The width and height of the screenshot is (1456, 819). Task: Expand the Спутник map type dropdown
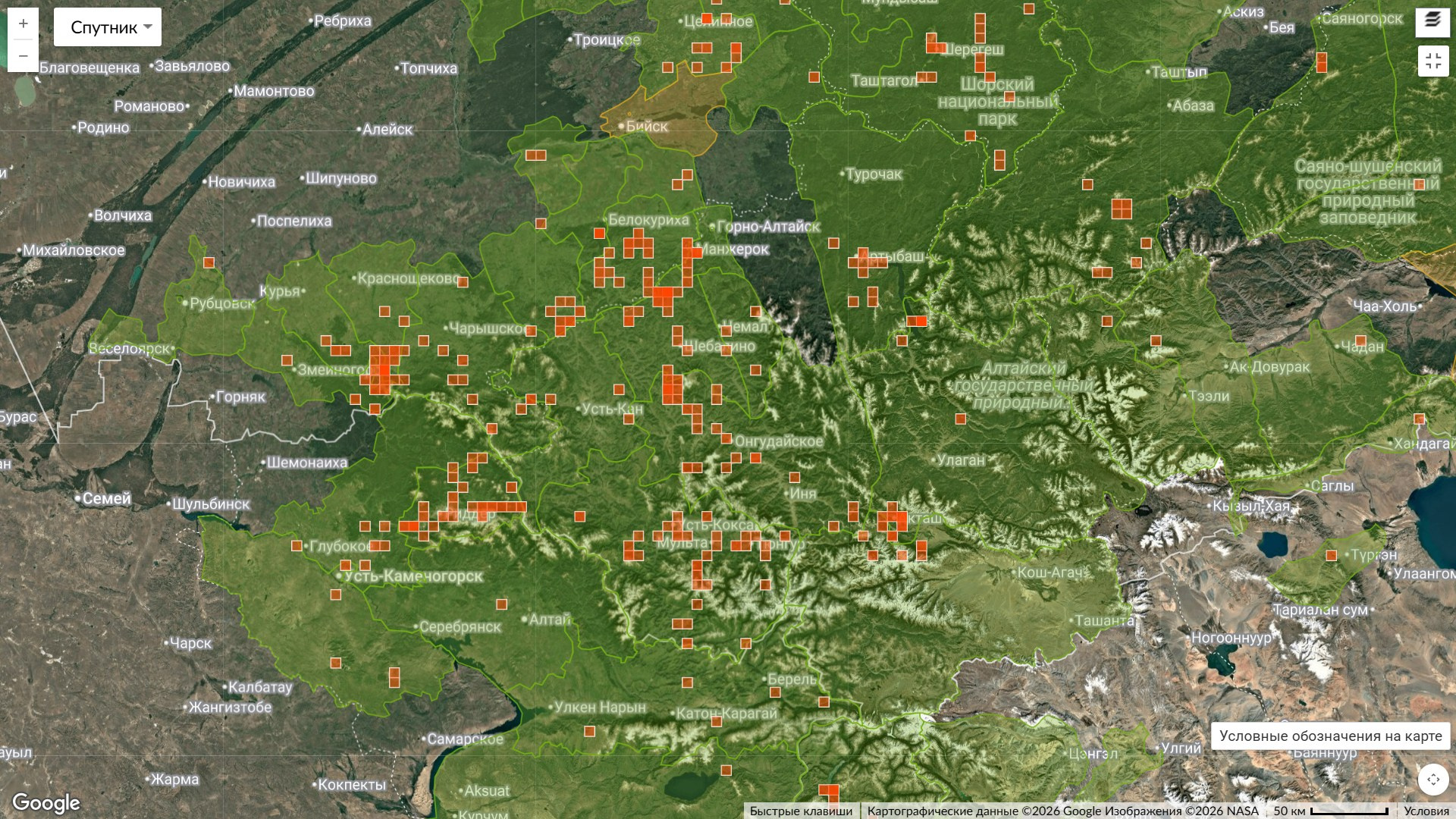tap(108, 27)
